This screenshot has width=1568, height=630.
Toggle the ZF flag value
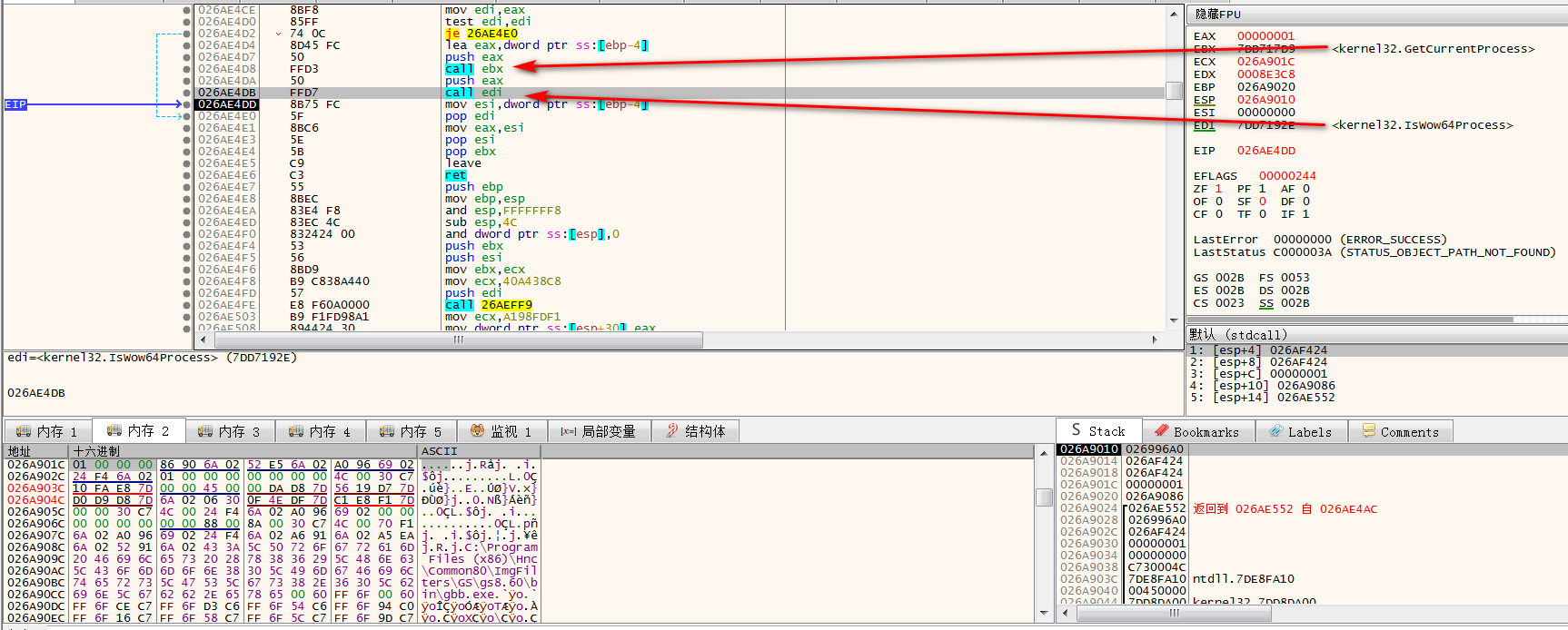pyautogui.click(x=1218, y=189)
